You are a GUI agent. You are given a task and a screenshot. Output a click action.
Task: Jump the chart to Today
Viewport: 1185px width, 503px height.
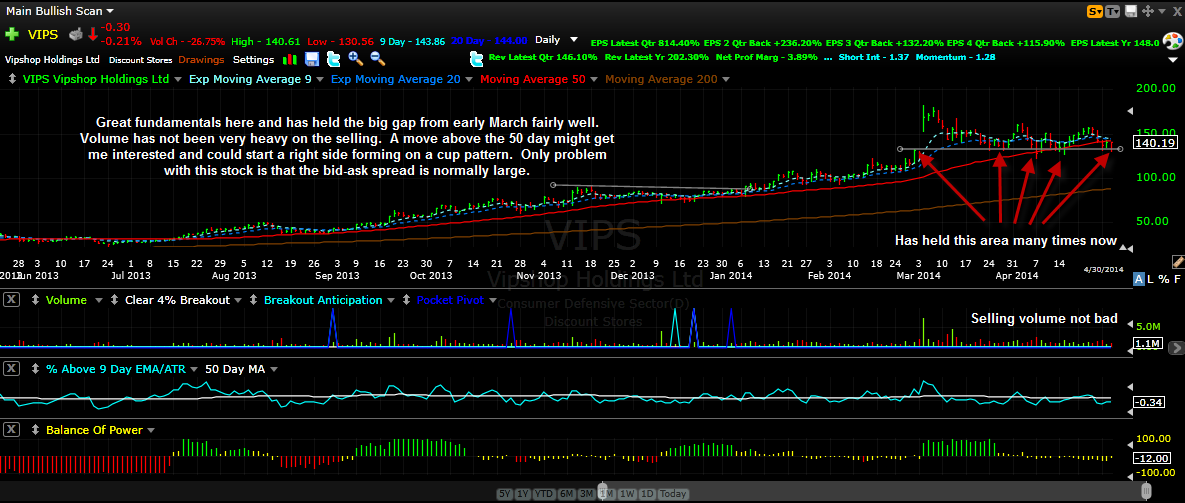pos(673,494)
